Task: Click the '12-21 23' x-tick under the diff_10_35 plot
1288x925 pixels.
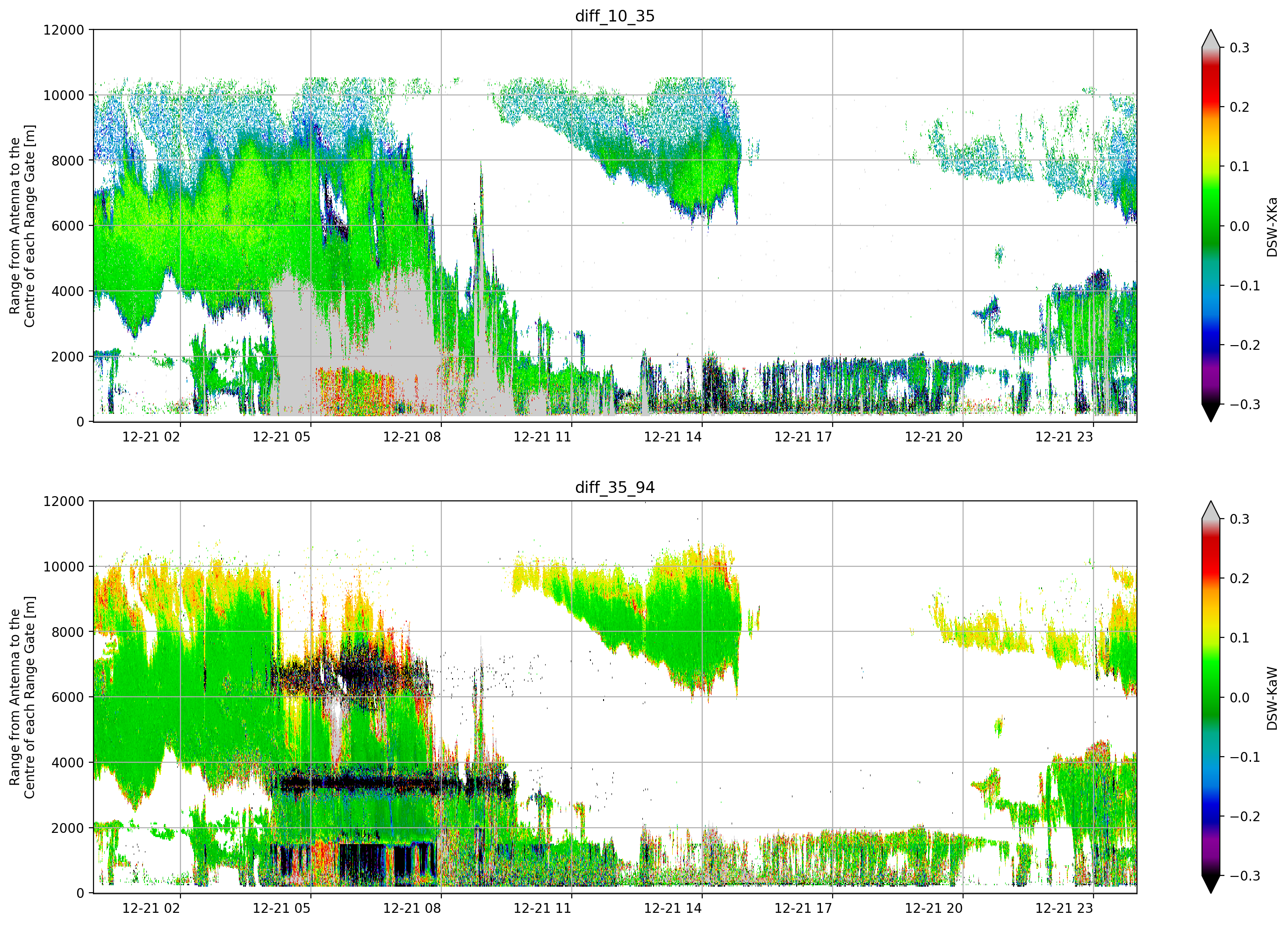Action: [x=1064, y=437]
